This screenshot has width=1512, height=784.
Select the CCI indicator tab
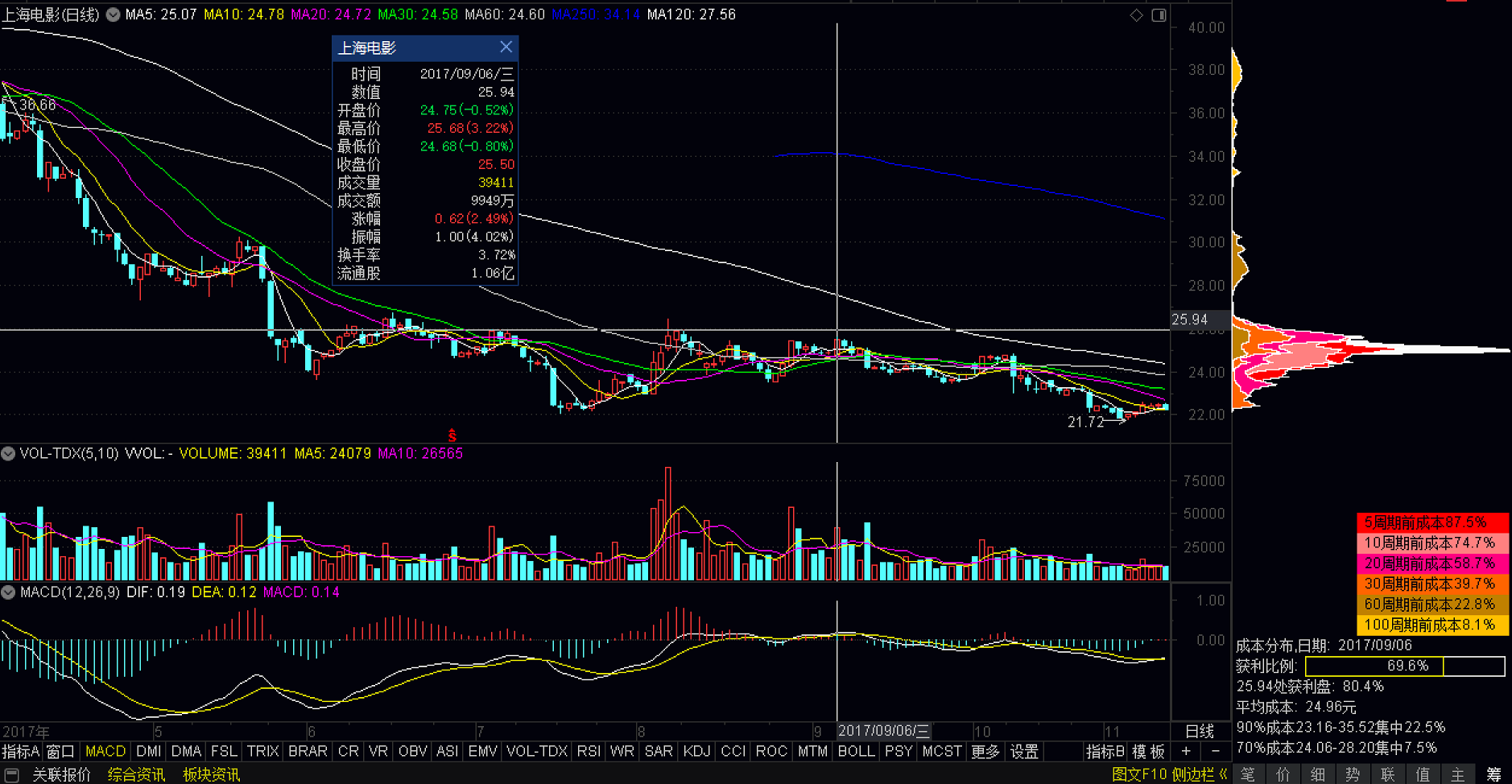pyautogui.click(x=733, y=751)
